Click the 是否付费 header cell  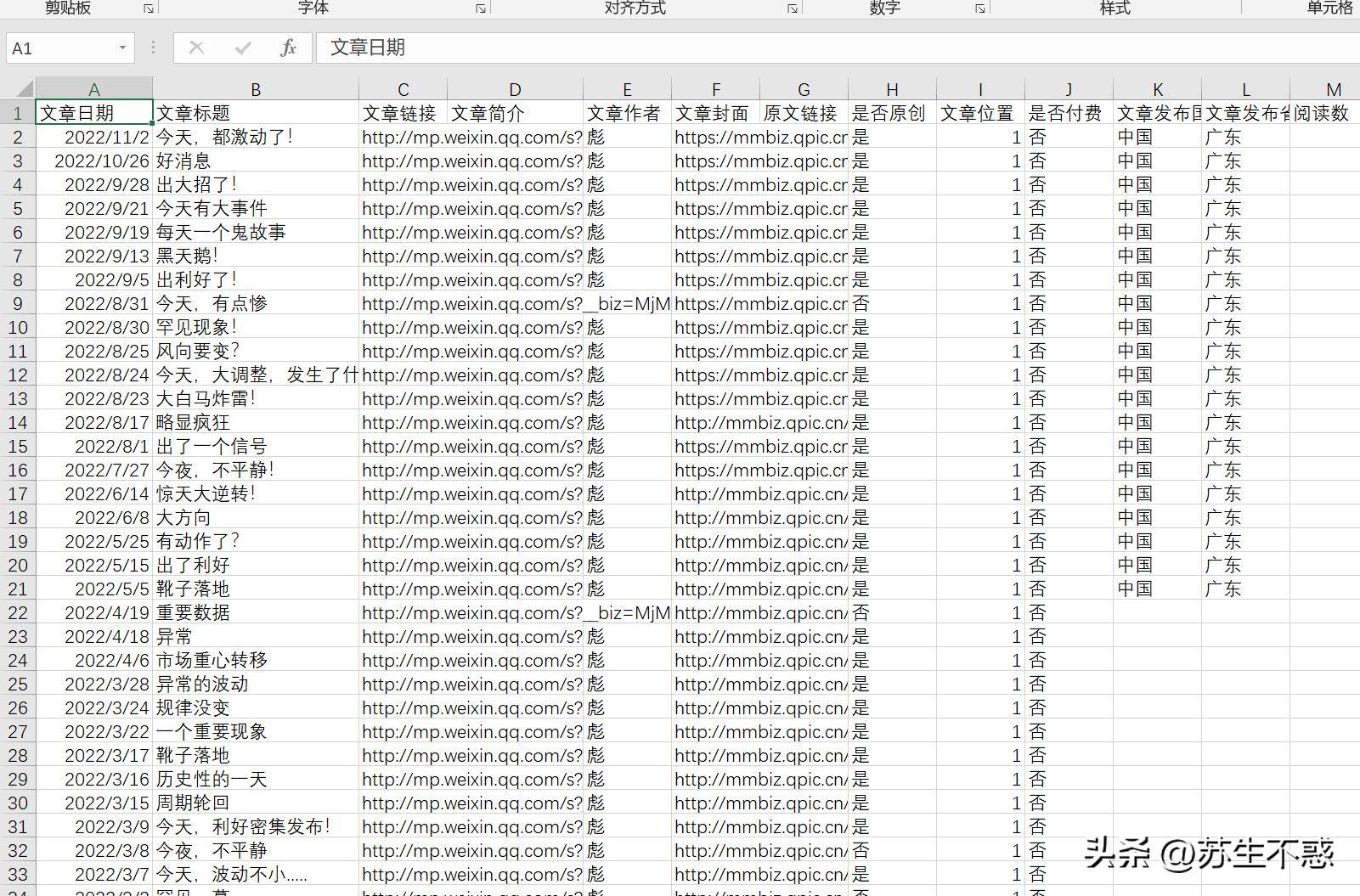(1069, 113)
